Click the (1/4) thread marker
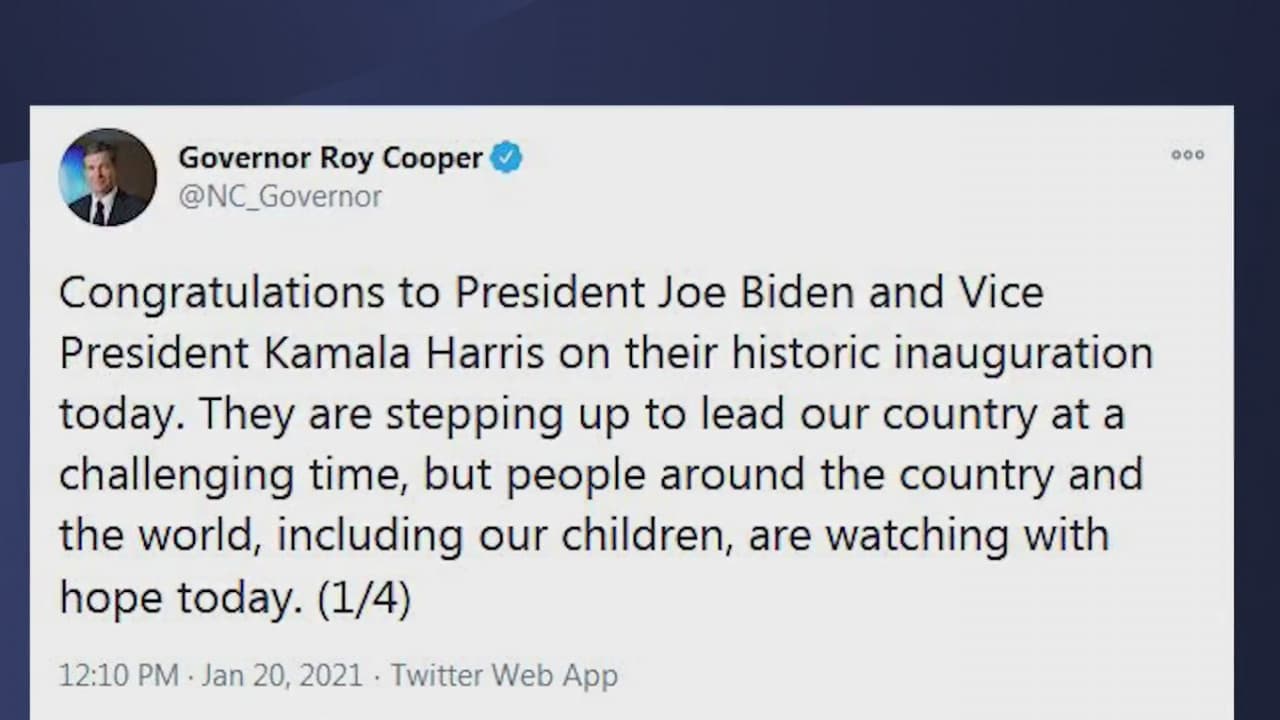This screenshot has height=720, width=1280. tap(364, 598)
